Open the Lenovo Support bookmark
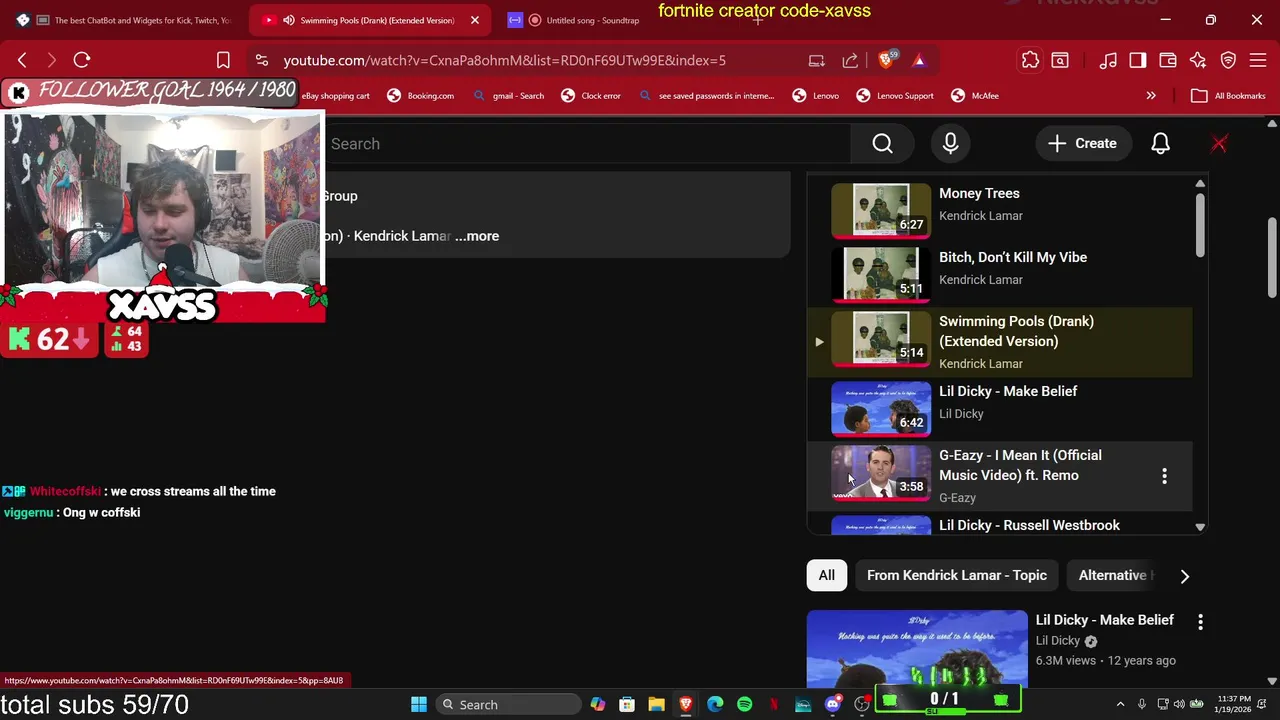This screenshot has width=1280, height=720. [895, 96]
